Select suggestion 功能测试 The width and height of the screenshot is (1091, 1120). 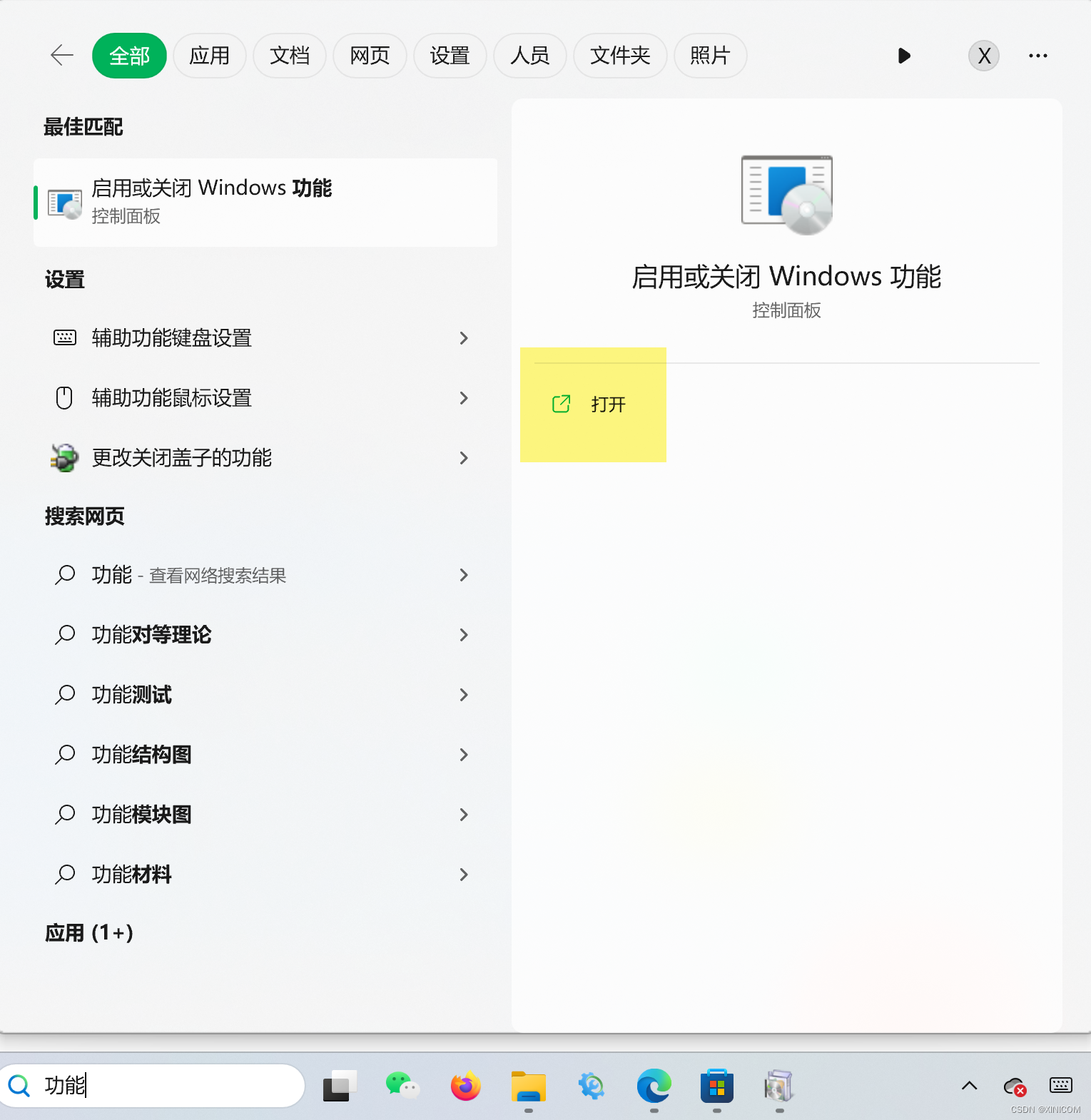(265, 695)
